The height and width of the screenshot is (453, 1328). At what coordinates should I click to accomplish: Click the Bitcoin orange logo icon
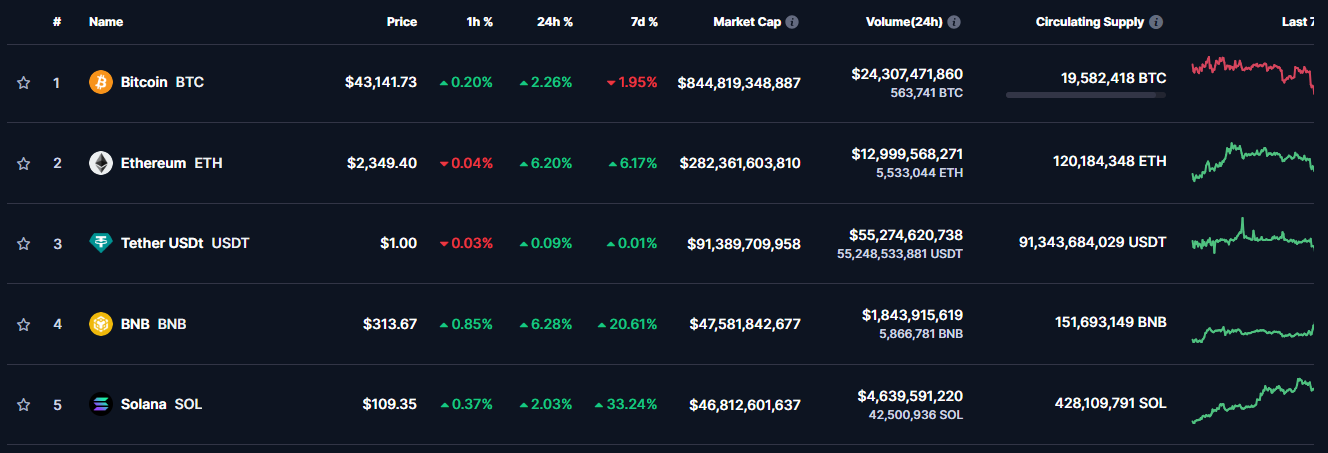[x=101, y=82]
